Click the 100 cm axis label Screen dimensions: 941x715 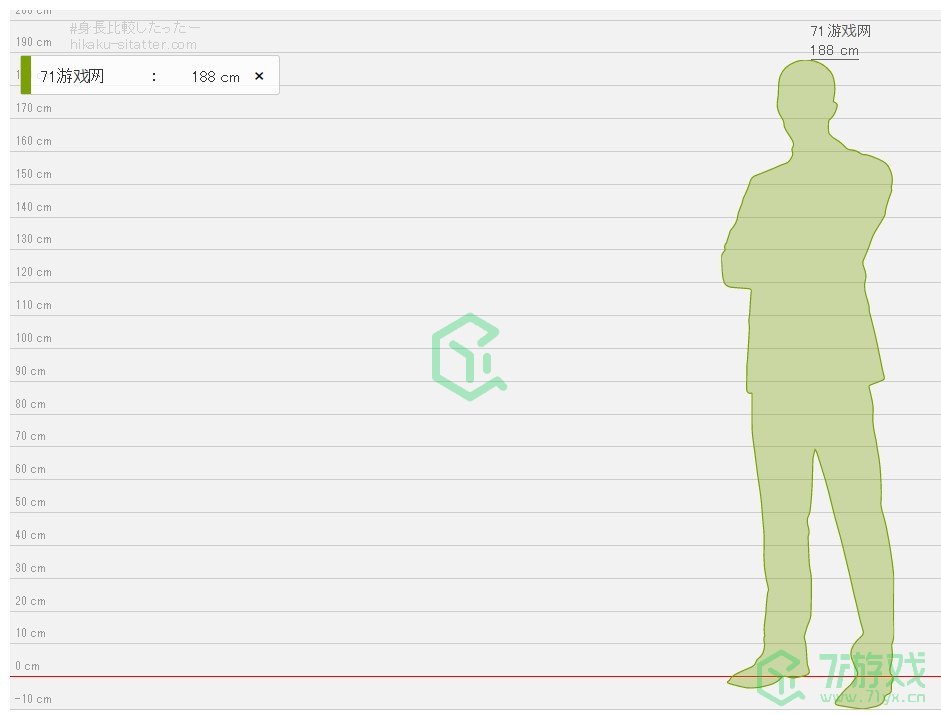tap(33, 338)
